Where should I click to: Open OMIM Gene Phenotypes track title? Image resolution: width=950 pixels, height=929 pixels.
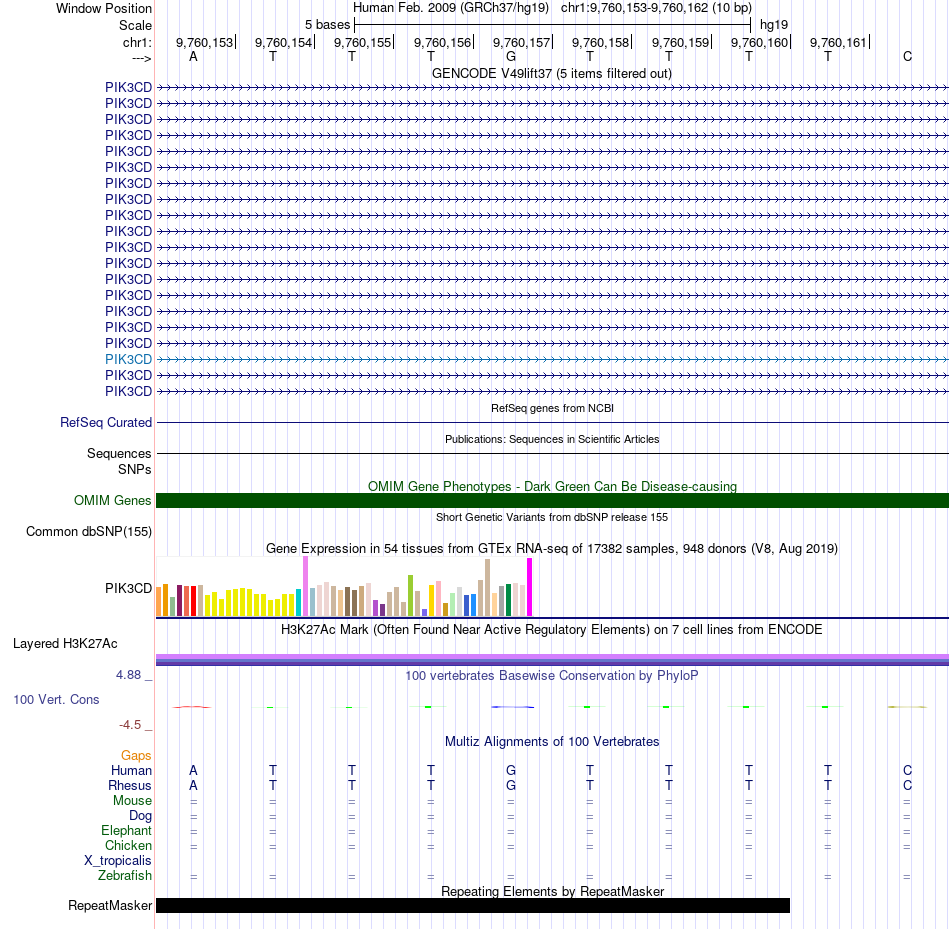[552, 486]
